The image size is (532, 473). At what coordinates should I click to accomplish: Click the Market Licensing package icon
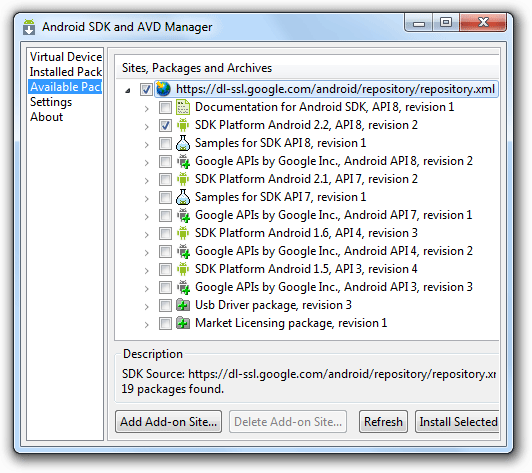[183, 323]
